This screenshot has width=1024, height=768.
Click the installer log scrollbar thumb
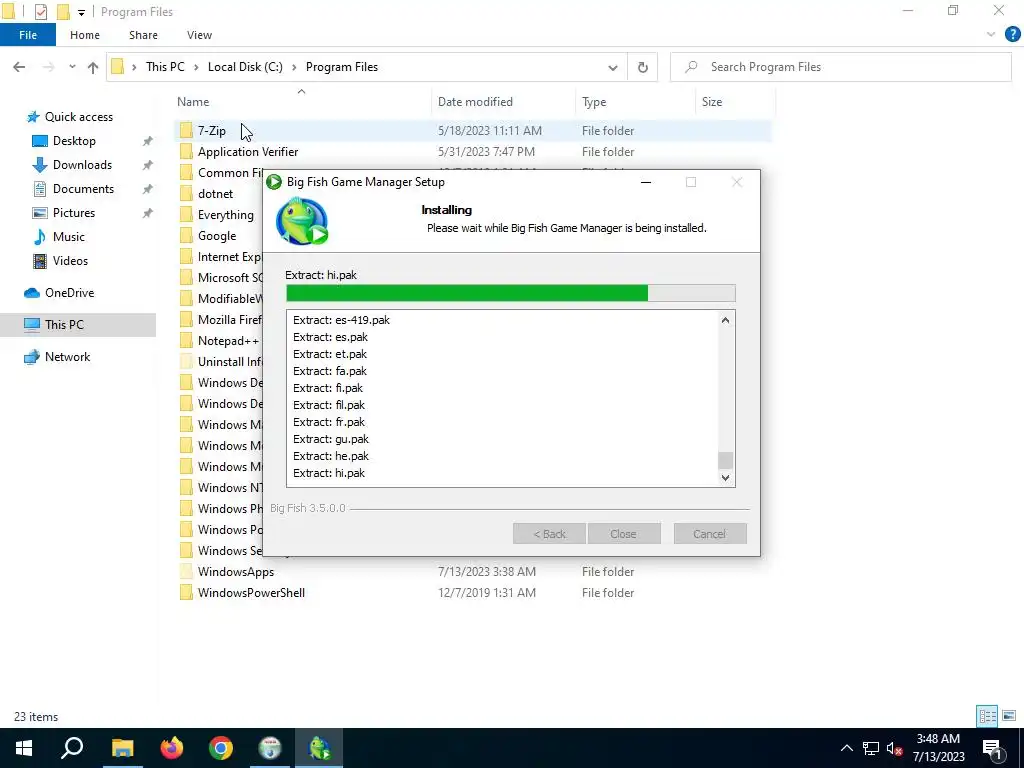(x=726, y=460)
